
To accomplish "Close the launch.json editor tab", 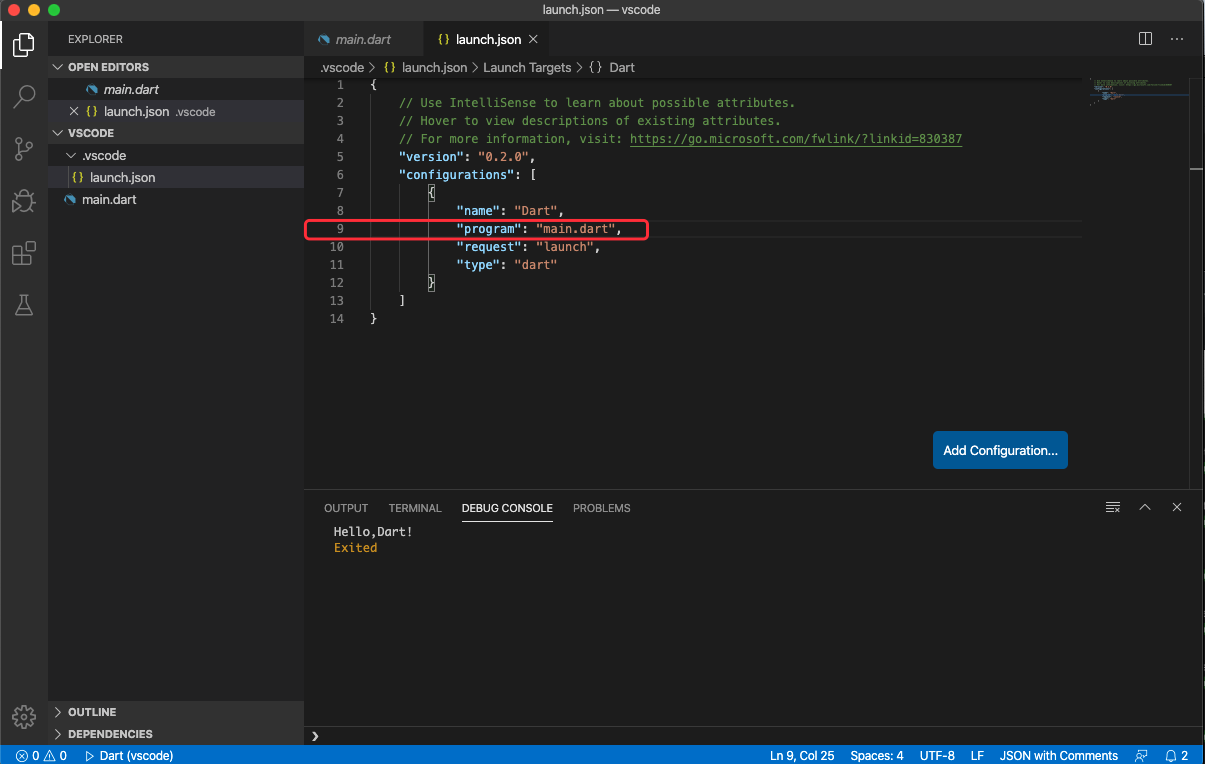I will [x=533, y=39].
